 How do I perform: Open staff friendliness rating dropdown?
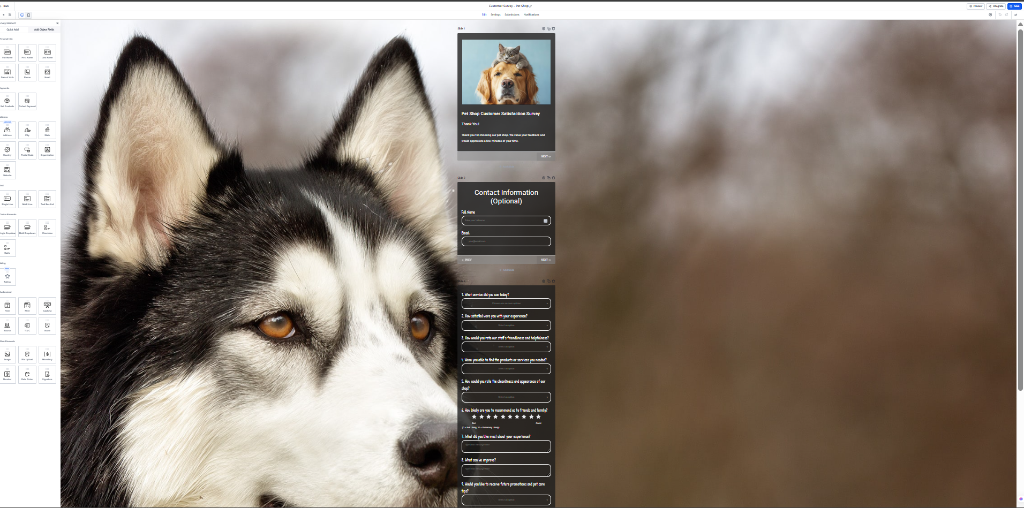point(506,347)
